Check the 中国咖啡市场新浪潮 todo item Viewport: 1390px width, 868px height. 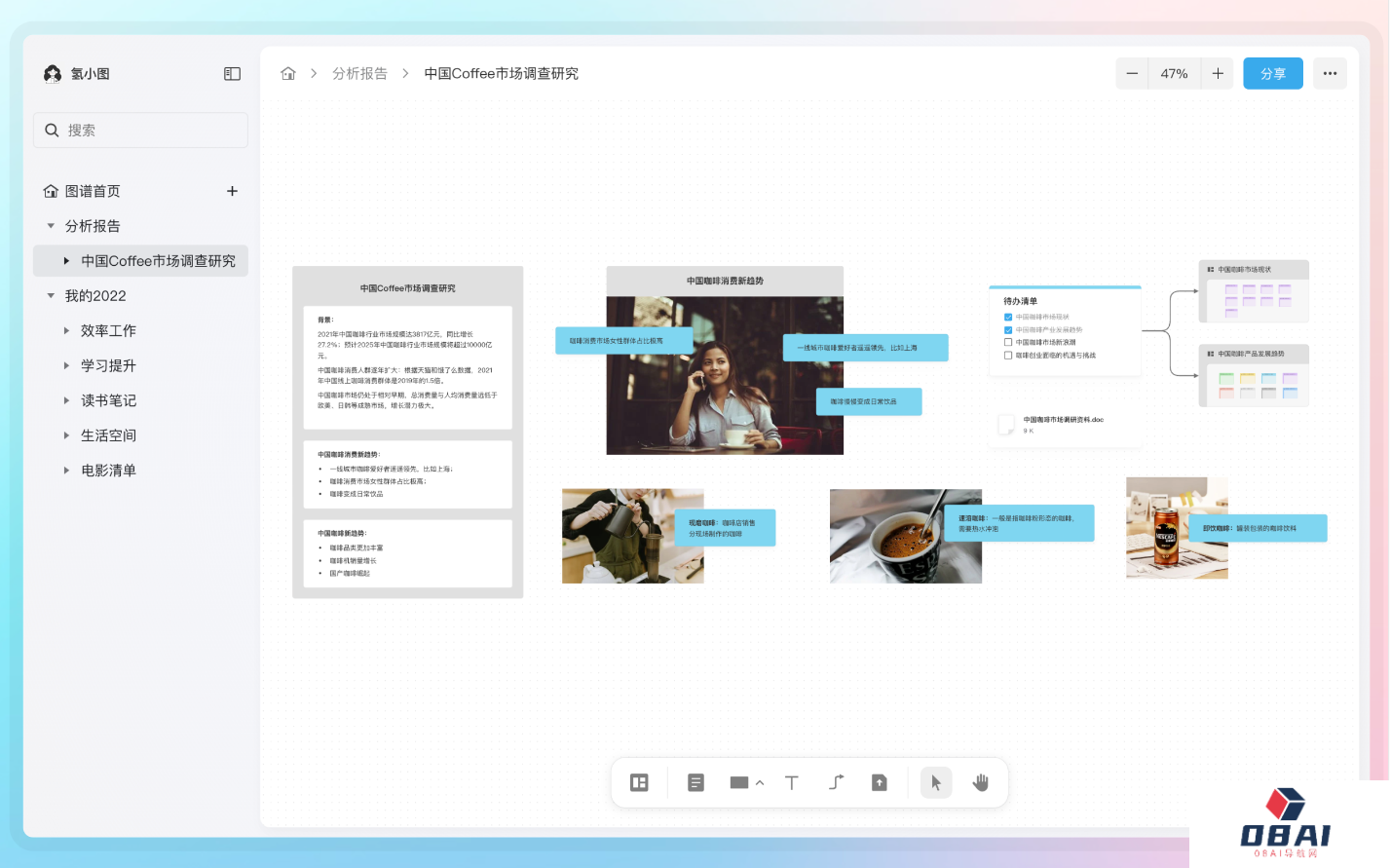point(1008,343)
